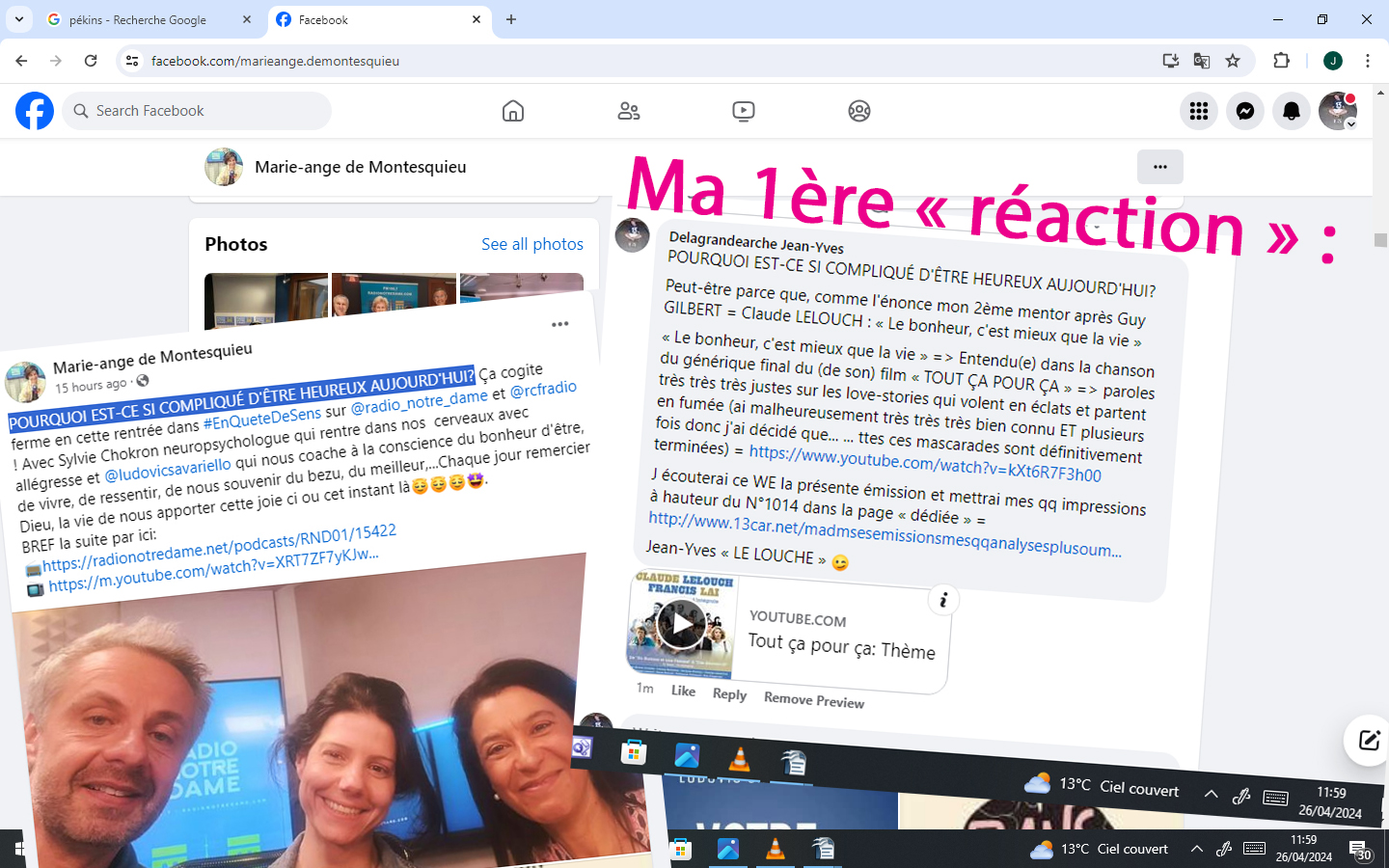Viewport: 1389px width, 868px height.
Task: Click the address bar showing facebook.com/marieange.demontesquieu
Action: (x=646, y=61)
